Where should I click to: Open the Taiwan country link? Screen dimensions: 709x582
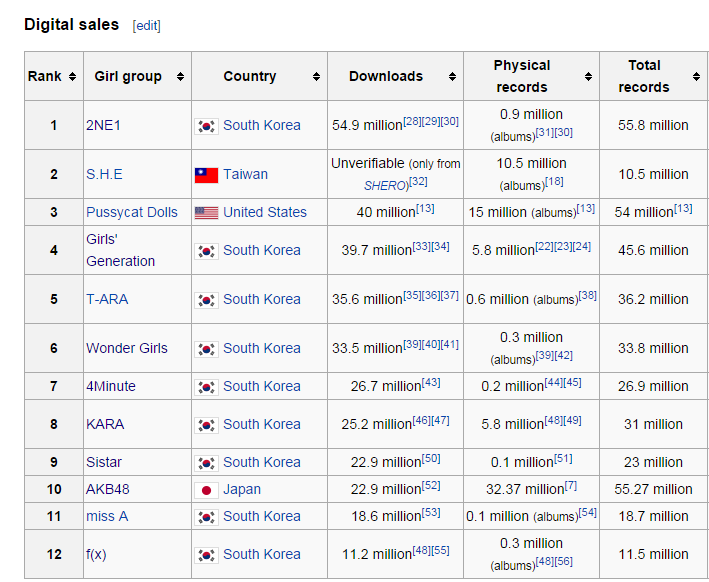[246, 174]
